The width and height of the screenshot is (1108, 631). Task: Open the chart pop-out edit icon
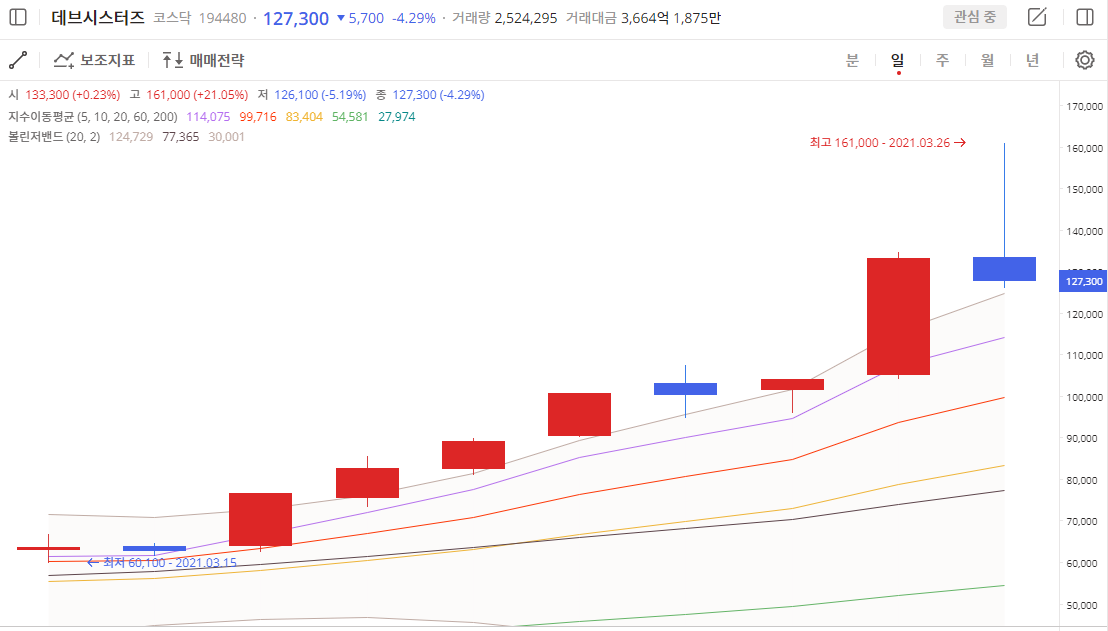pyautogui.click(x=1037, y=18)
